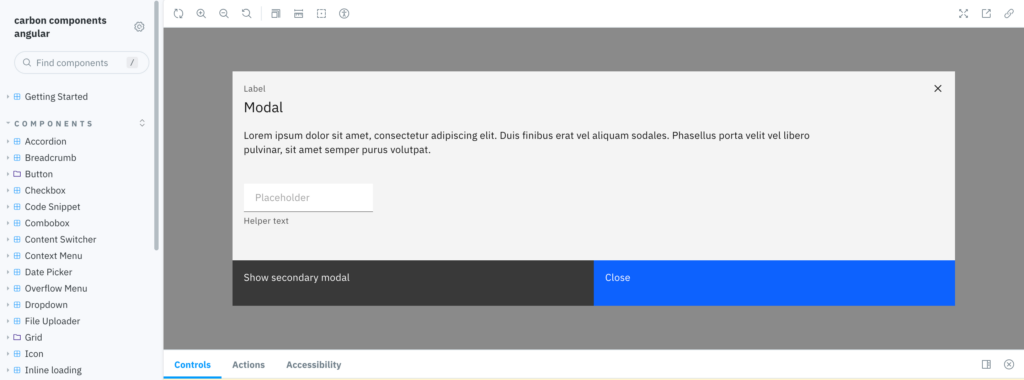Open the sidebar settings gear
Screen dimensions: 1024x380
[x=139, y=27]
